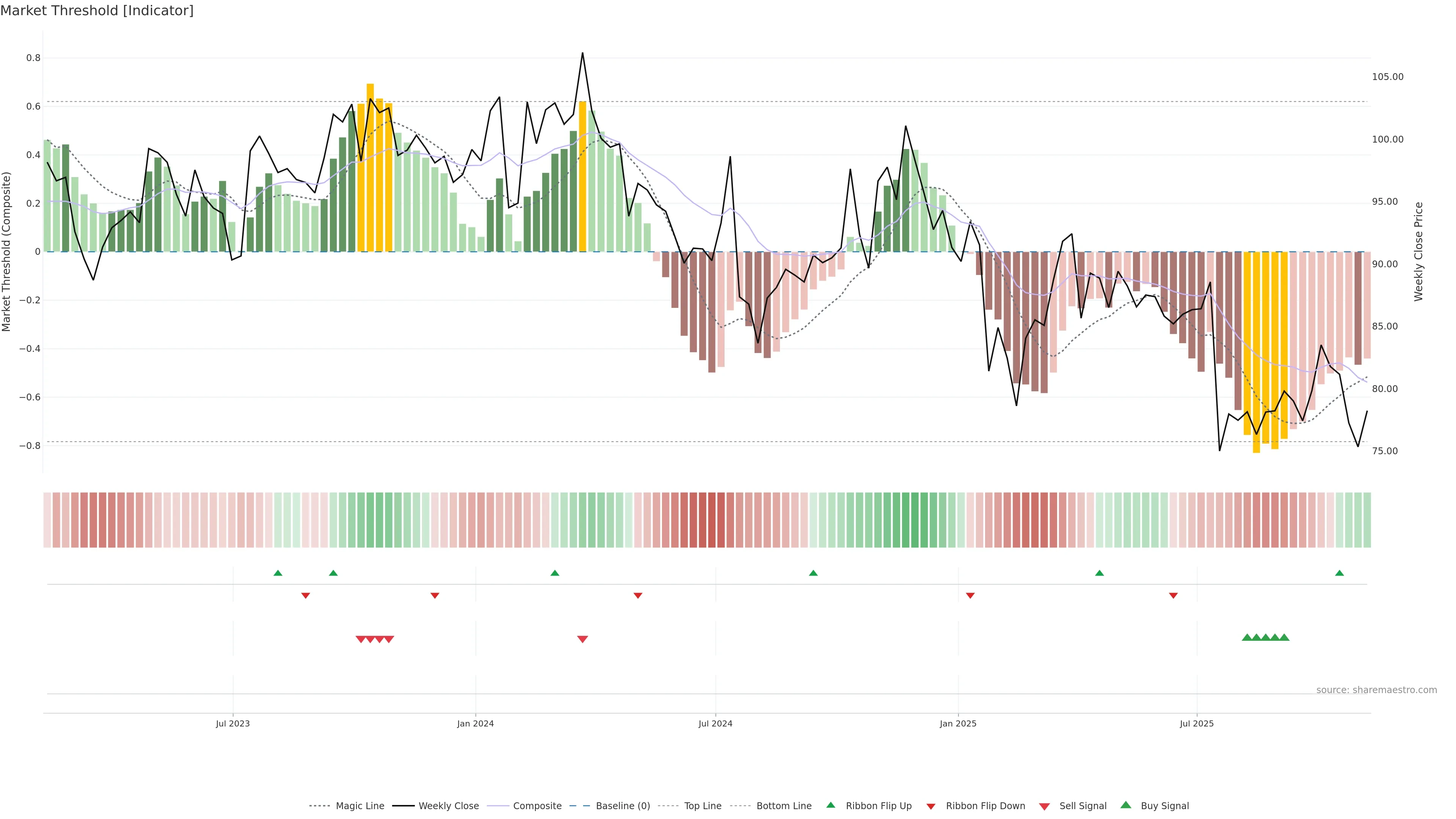Image resolution: width=1456 pixels, height=819 pixels.
Task: Toggle the Bottom Line legend entry
Action: click(x=783, y=806)
